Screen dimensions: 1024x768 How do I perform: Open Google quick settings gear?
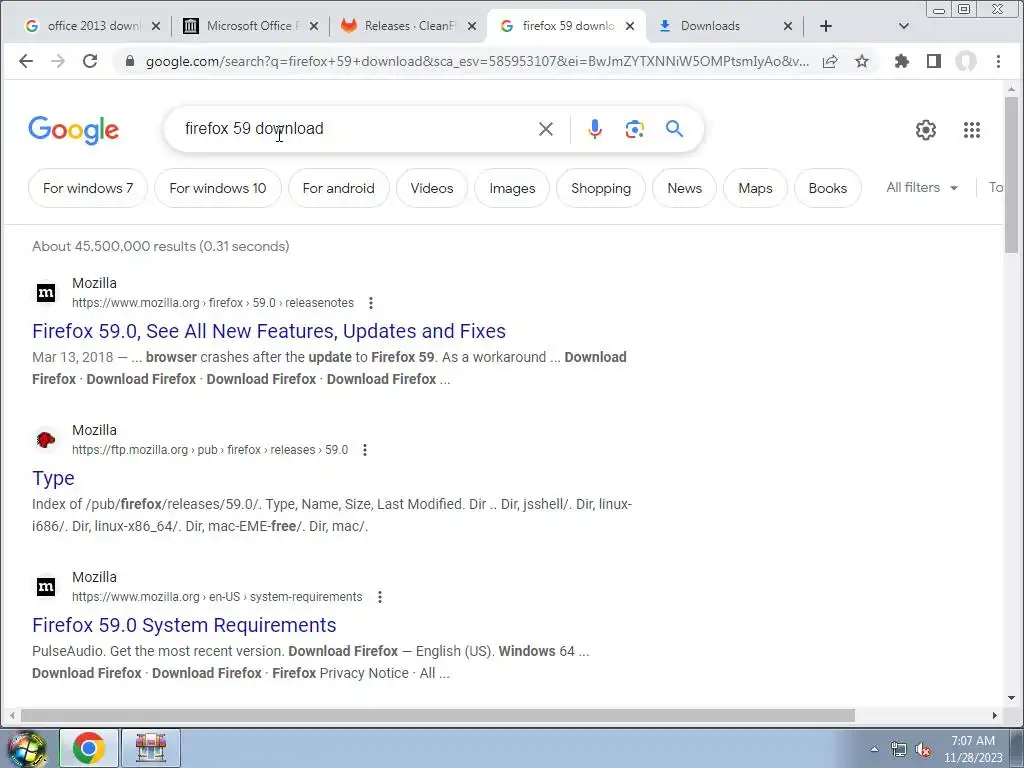925,130
